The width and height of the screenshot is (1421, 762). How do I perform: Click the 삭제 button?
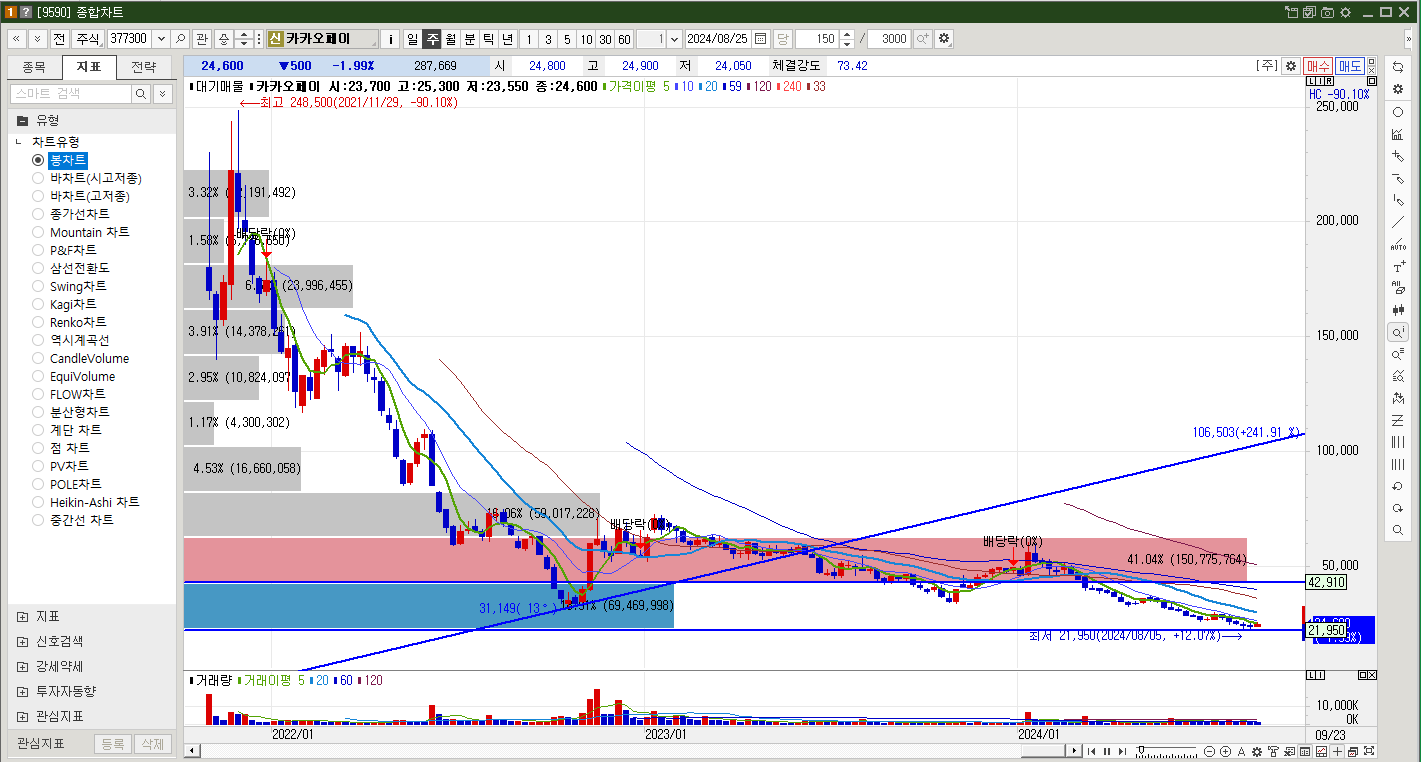tap(153, 744)
